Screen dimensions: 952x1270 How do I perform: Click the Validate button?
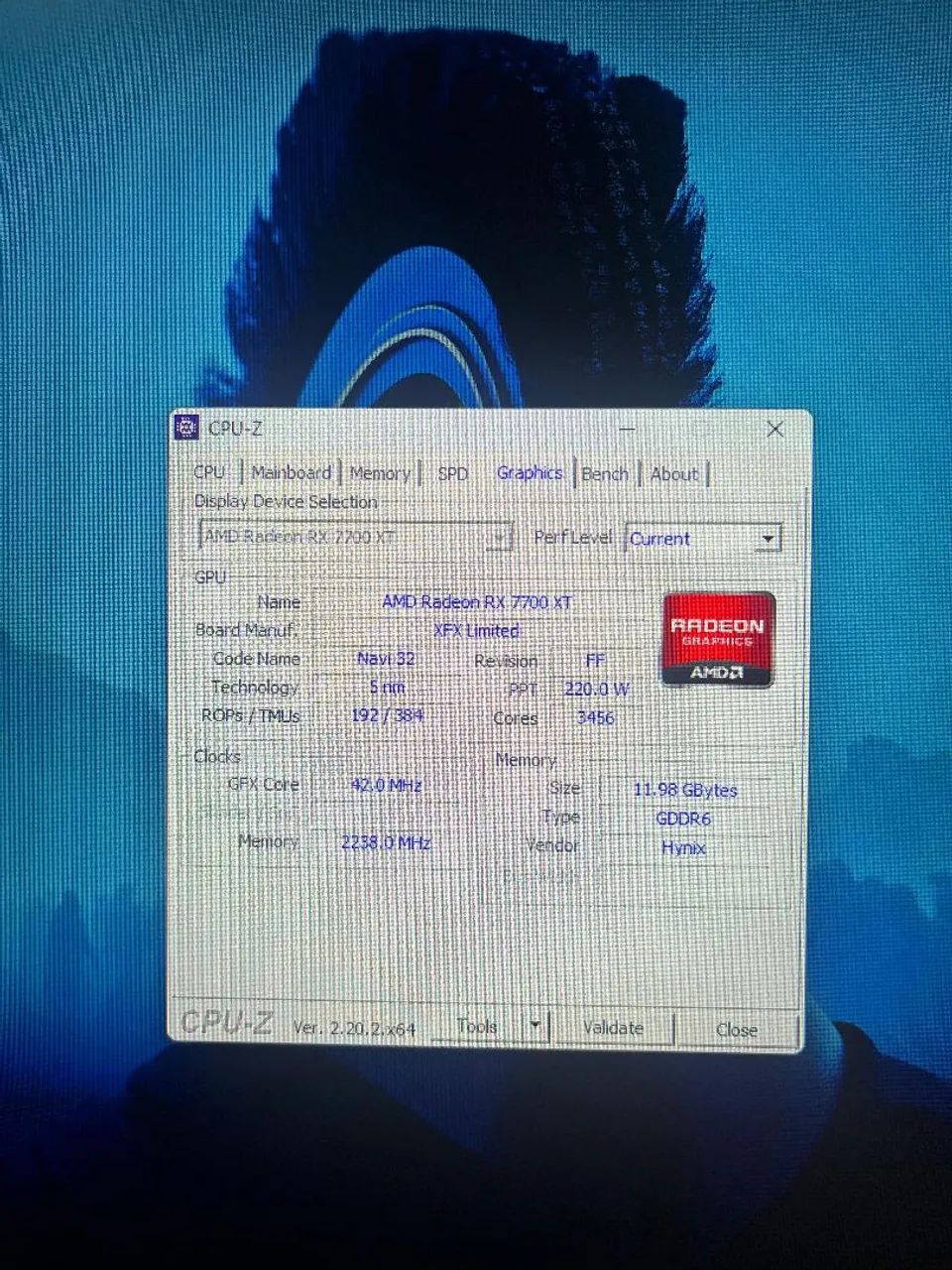(612, 1028)
